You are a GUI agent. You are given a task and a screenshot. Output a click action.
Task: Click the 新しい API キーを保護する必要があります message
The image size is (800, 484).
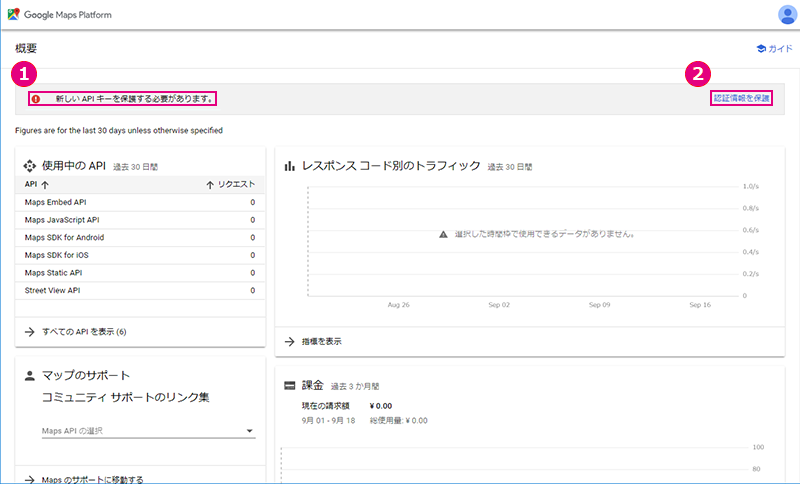(135, 99)
